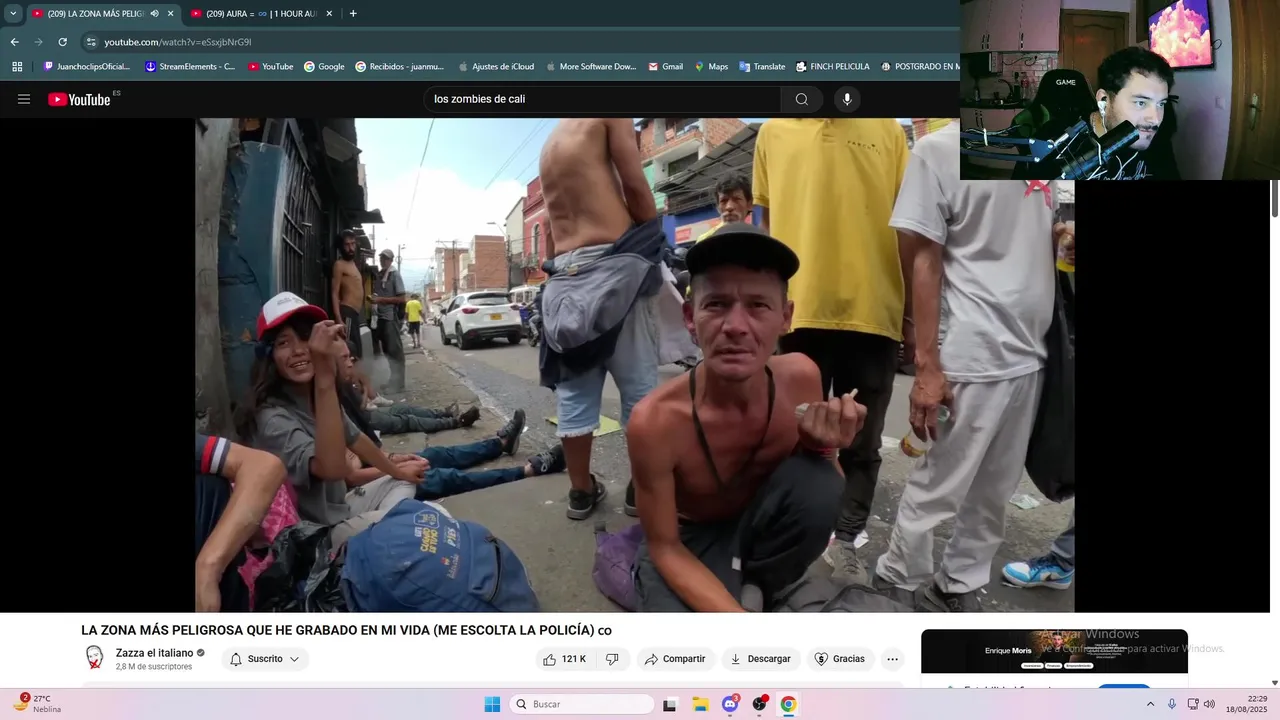This screenshot has height=720, width=1280.
Task: Click the YouTube logo to go home
Action: [79, 99]
